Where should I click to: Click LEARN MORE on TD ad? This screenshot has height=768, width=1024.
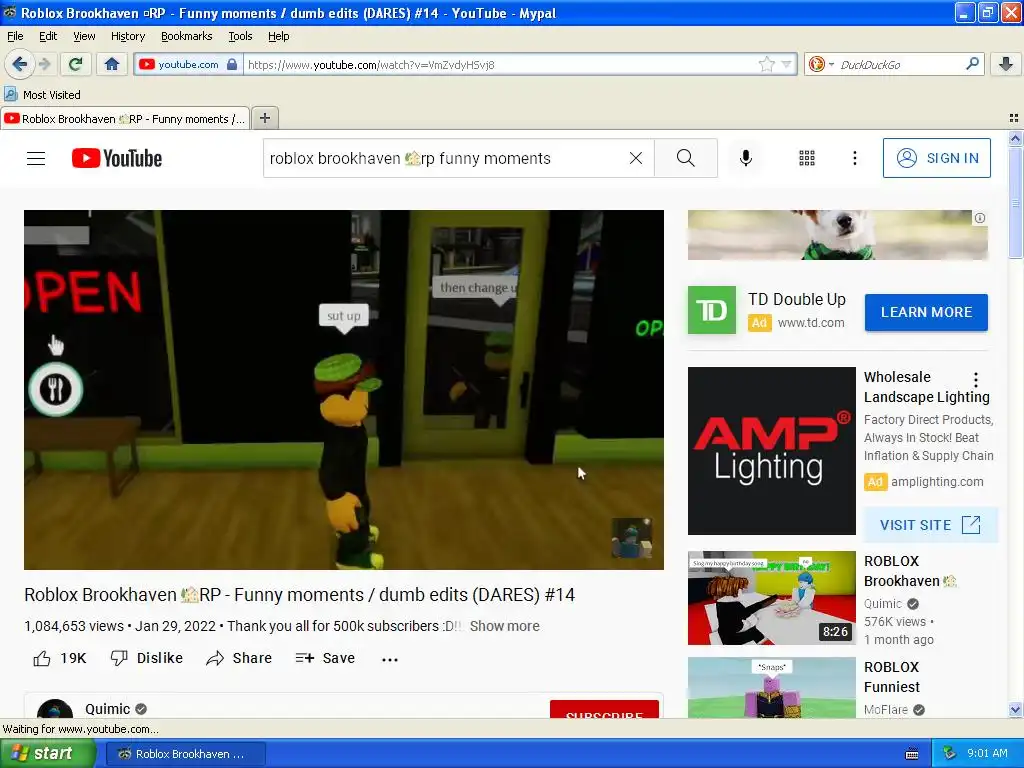coord(926,312)
